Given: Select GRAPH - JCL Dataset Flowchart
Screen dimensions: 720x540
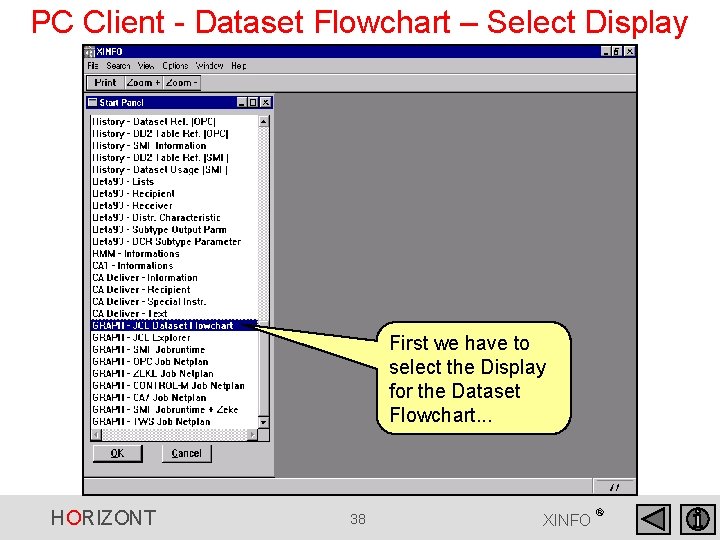Looking at the screenshot, I should coord(174,325).
